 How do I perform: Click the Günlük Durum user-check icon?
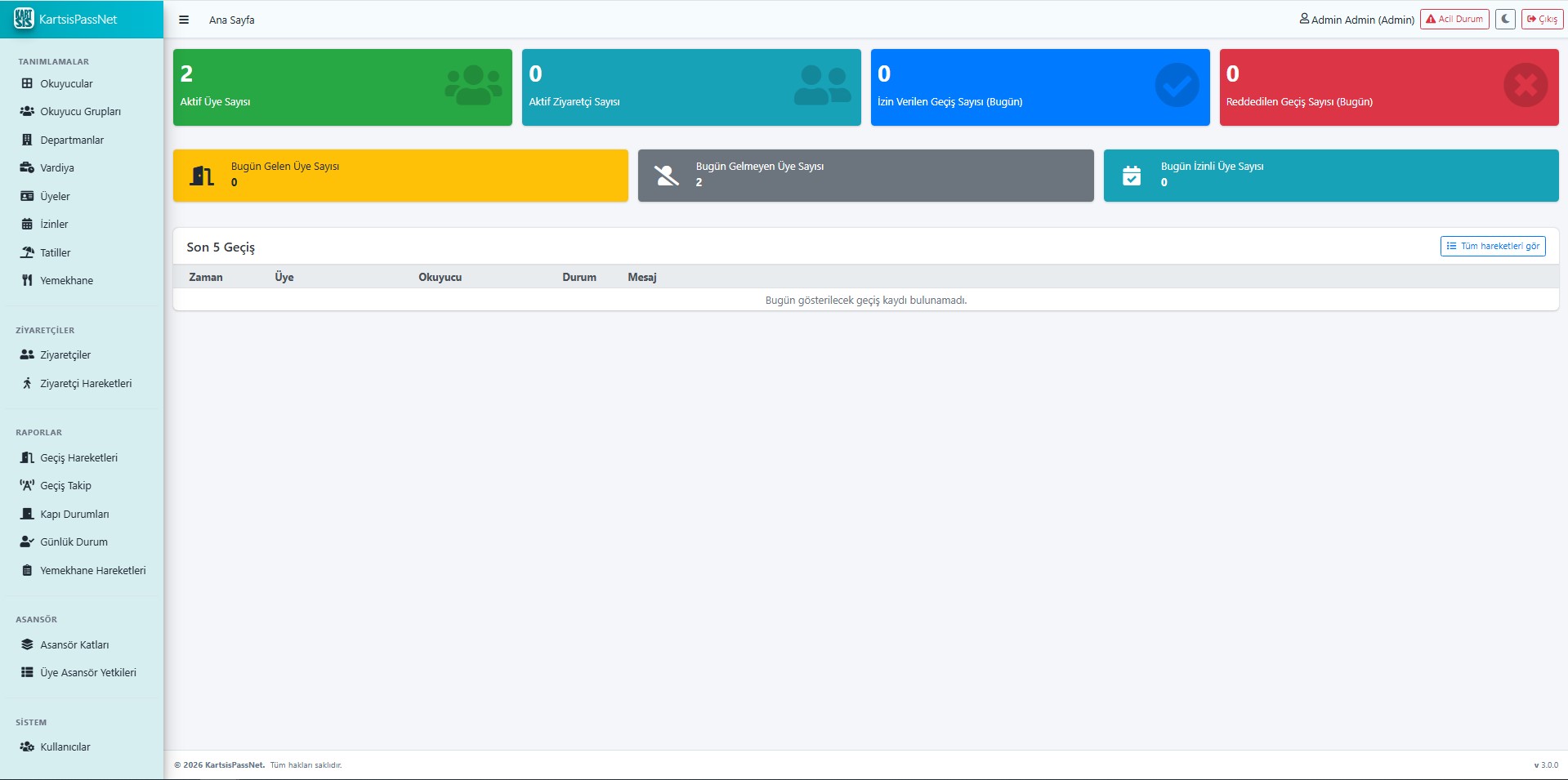point(27,542)
